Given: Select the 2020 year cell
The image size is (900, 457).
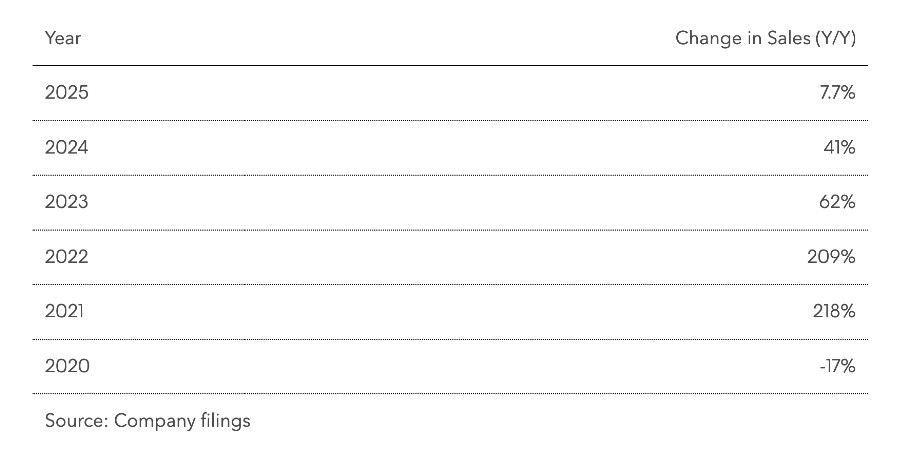Looking at the screenshot, I should 67,366.
